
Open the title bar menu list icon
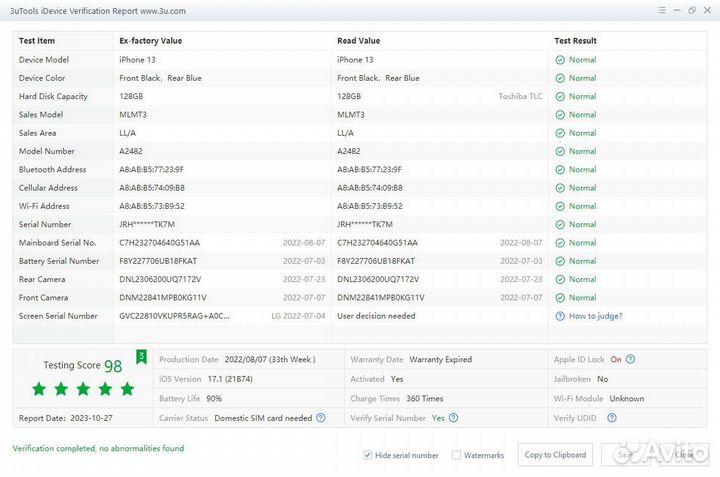(x=662, y=10)
